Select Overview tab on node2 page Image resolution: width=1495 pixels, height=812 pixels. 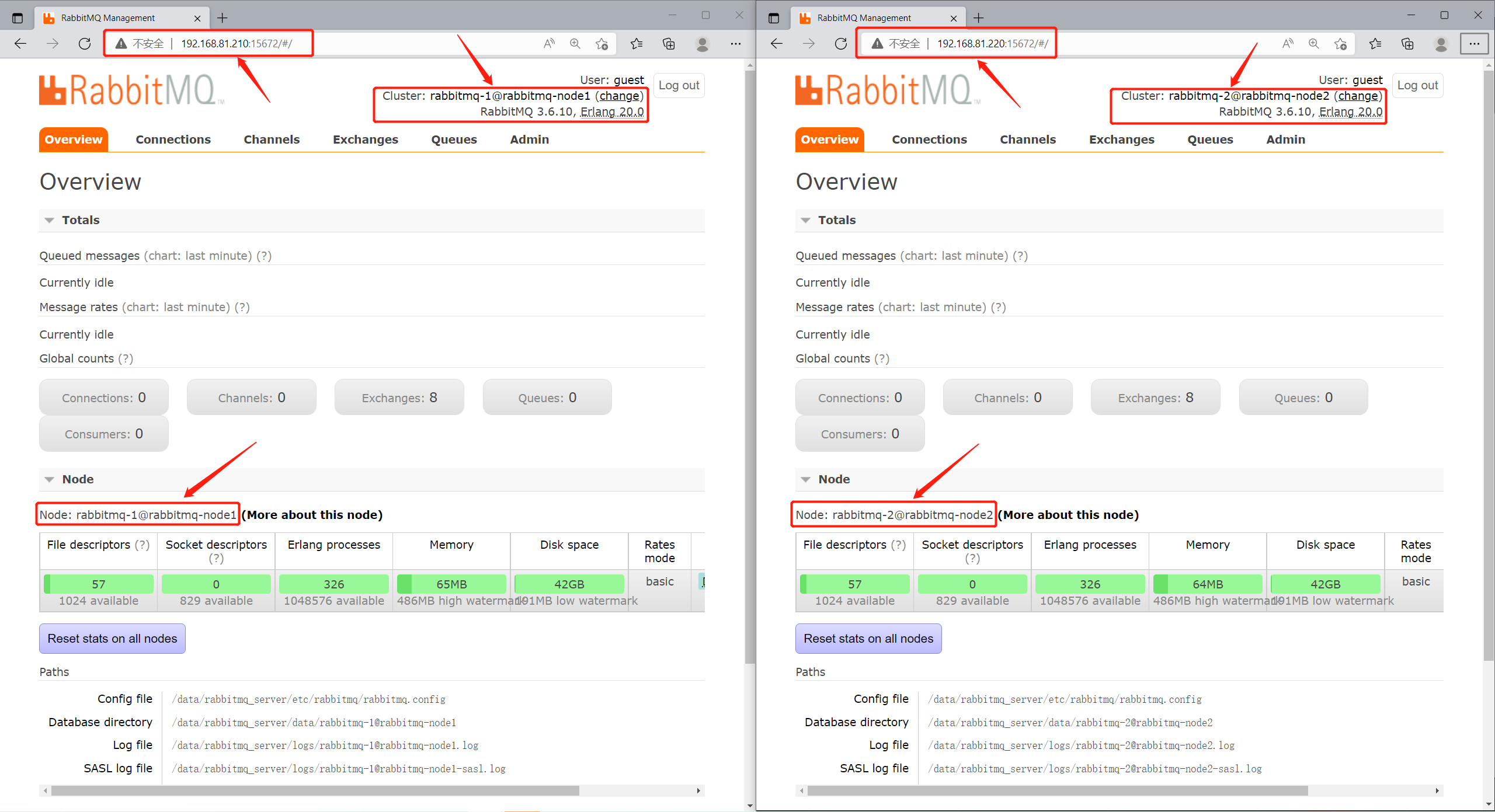(x=830, y=140)
